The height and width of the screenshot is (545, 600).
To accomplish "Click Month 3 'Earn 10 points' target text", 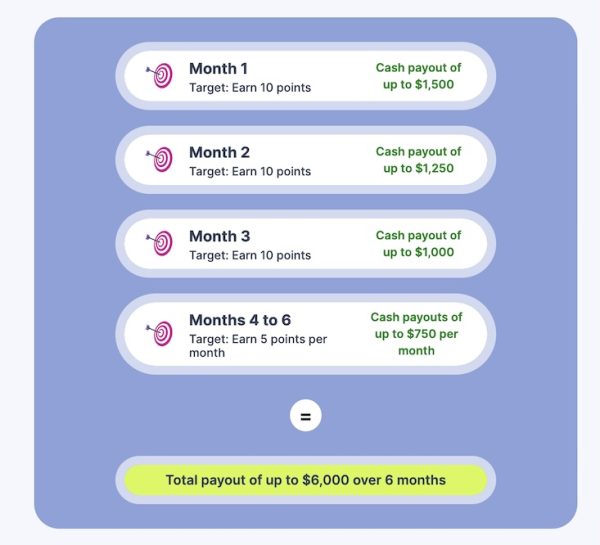I will (250, 256).
